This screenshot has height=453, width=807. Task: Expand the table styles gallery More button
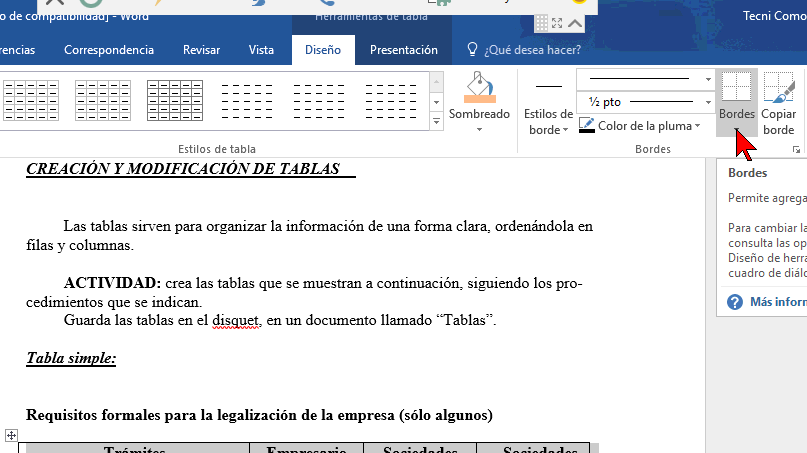[436, 122]
